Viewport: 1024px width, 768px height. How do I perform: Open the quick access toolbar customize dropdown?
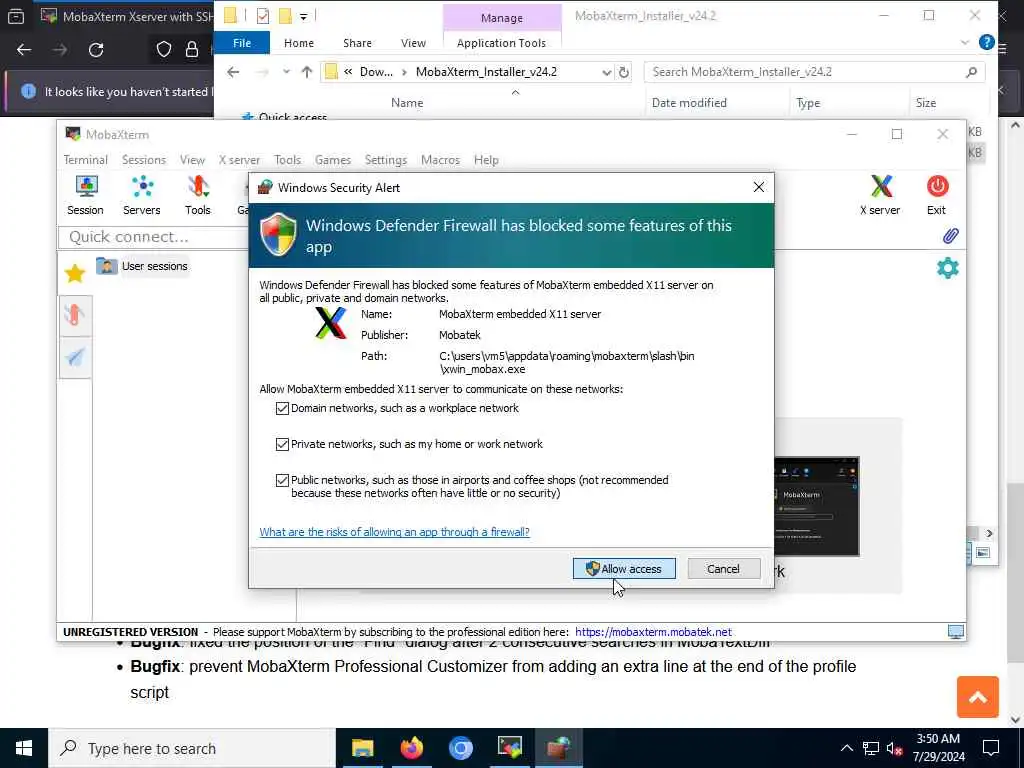coord(303,16)
